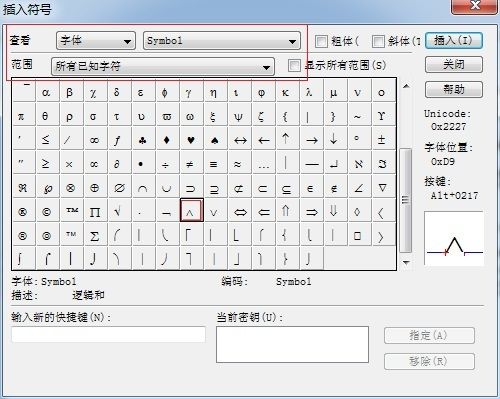The height and width of the screenshot is (399, 500).
Task: Click the enlarged symbol preview box
Action: point(454,238)
